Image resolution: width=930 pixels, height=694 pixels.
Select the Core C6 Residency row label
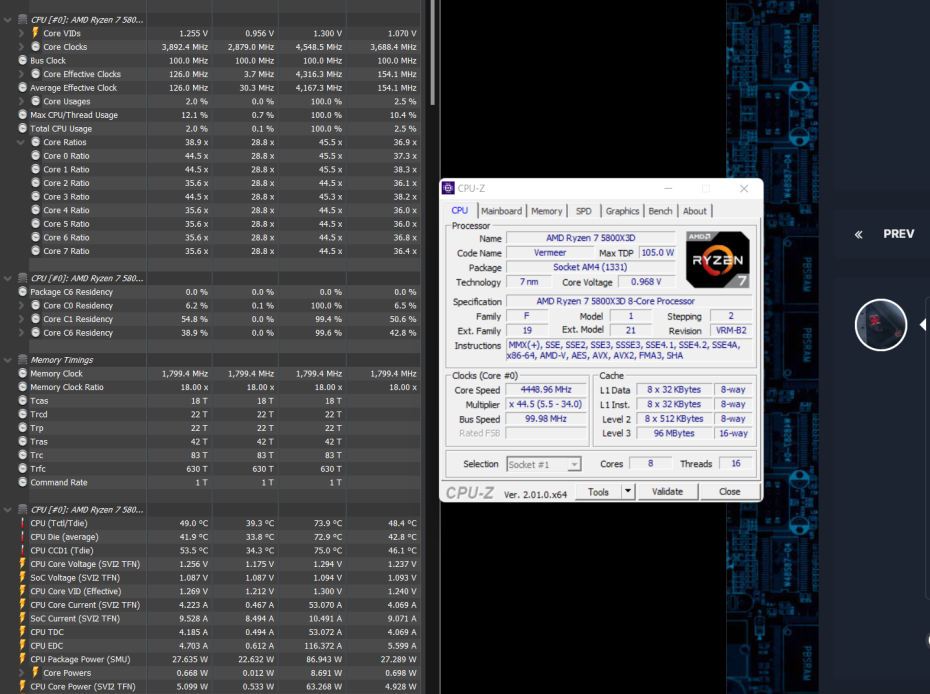pos(78,332)
